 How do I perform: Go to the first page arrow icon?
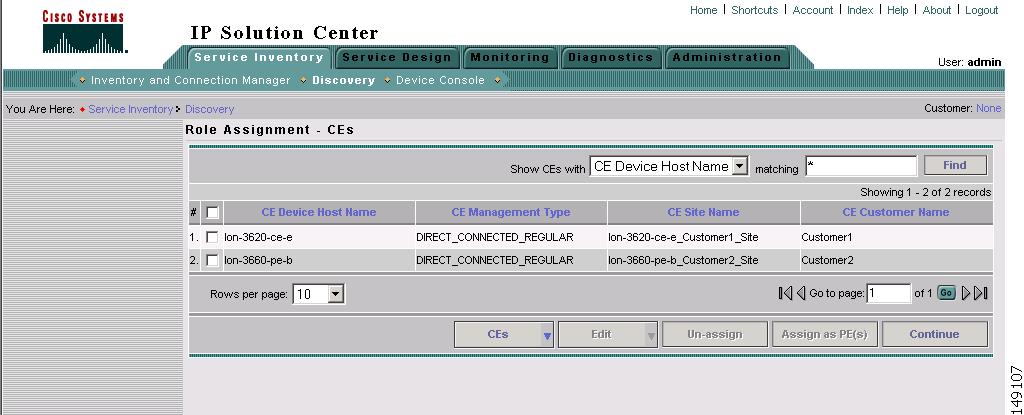[786, 293]
